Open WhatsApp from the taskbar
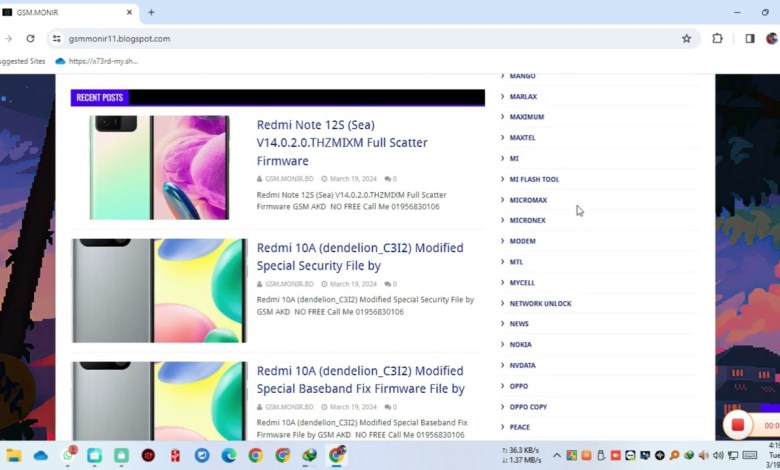Screen dimensions: 780x470 point(68,455)
